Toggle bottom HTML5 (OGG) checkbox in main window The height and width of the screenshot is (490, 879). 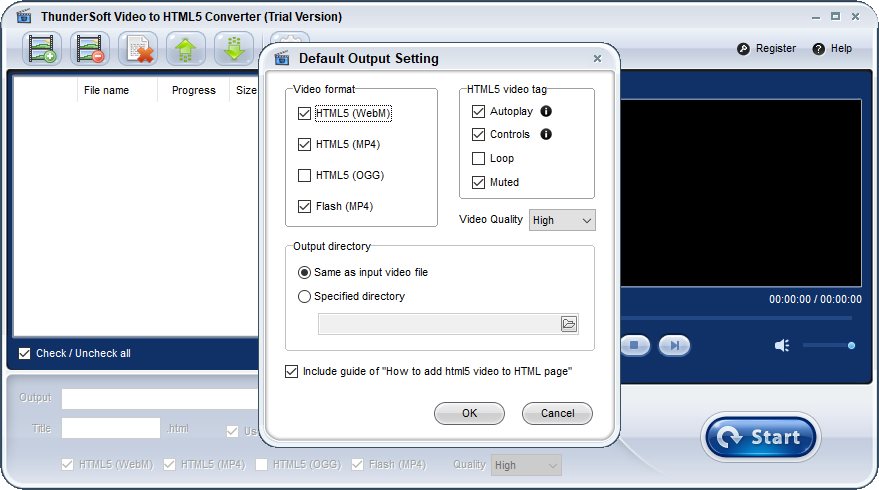click(x=261, y=465)
